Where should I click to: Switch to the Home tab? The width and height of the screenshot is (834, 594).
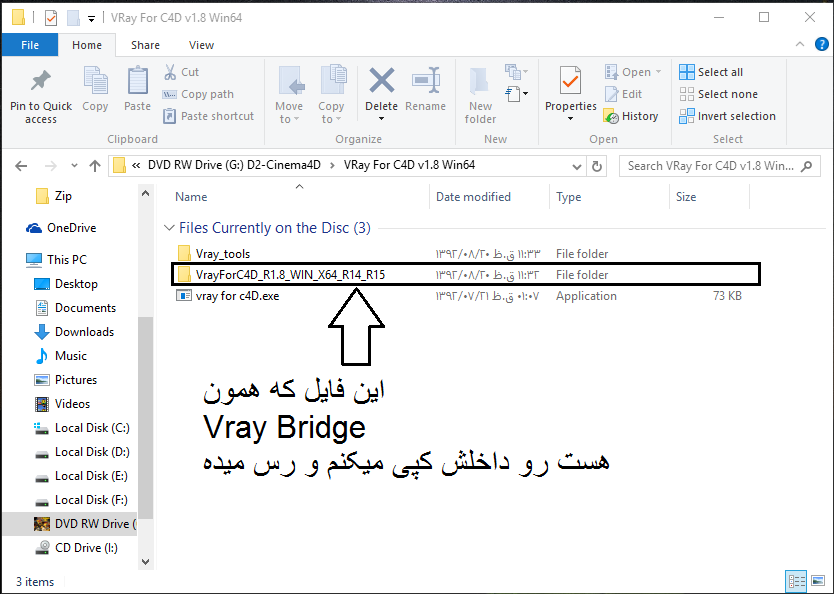pyautogui.click(x=87, y=45)
